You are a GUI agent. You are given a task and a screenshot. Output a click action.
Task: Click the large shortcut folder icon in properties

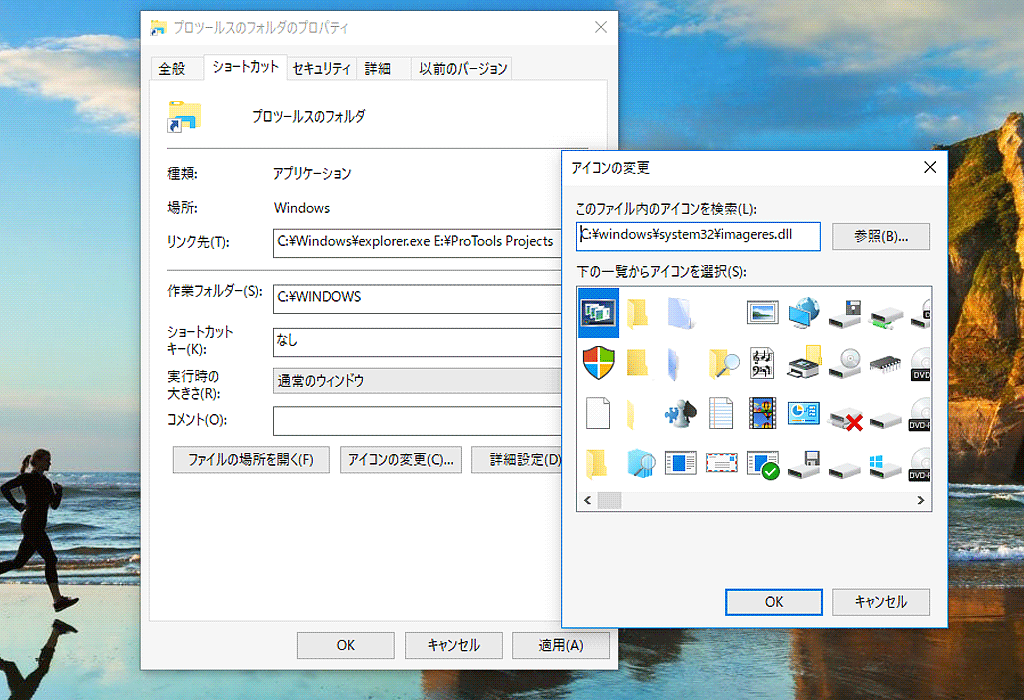click(184, 116)
